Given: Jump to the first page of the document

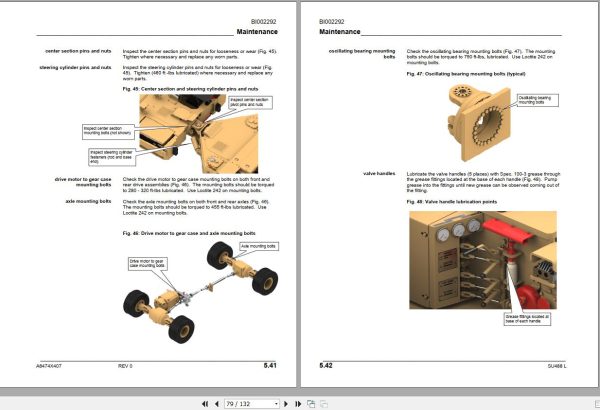Looking at the screenshot, I should 205,403.
